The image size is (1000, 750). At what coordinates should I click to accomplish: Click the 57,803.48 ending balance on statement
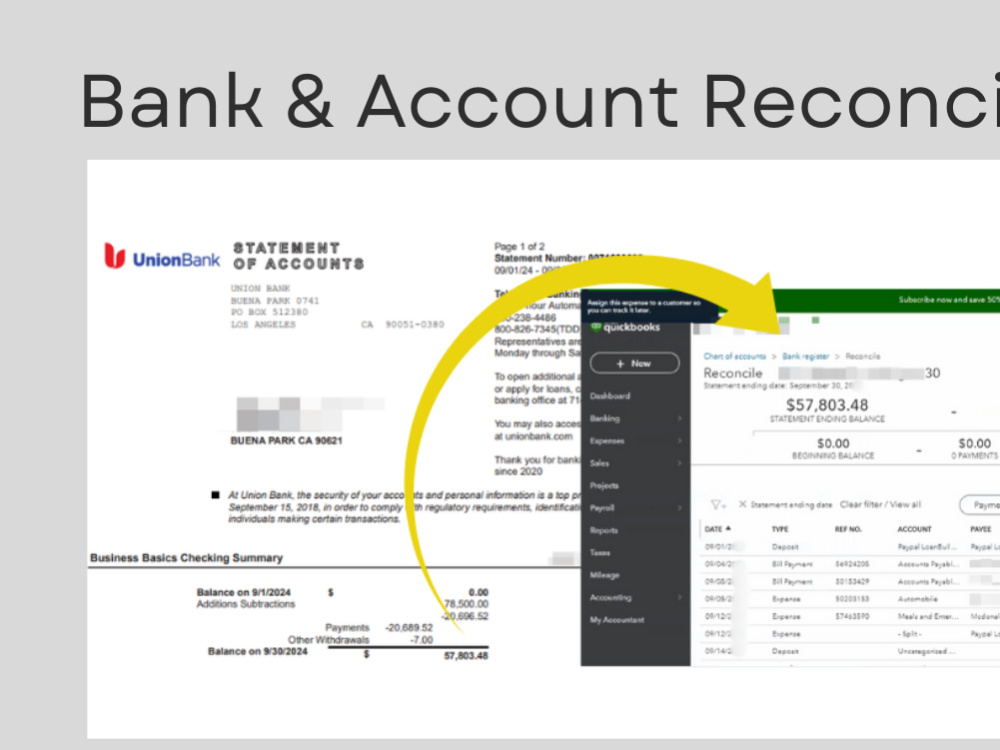(466, 656)
